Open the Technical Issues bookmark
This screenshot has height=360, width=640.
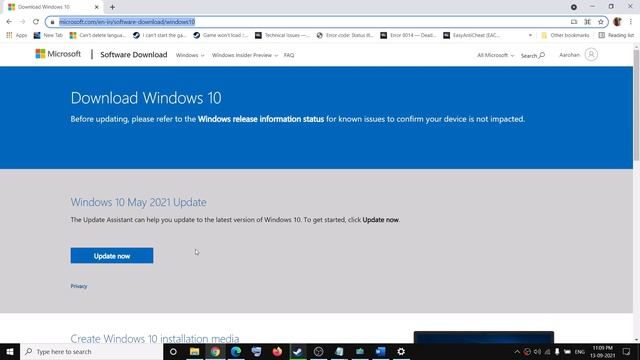[282, 36]
